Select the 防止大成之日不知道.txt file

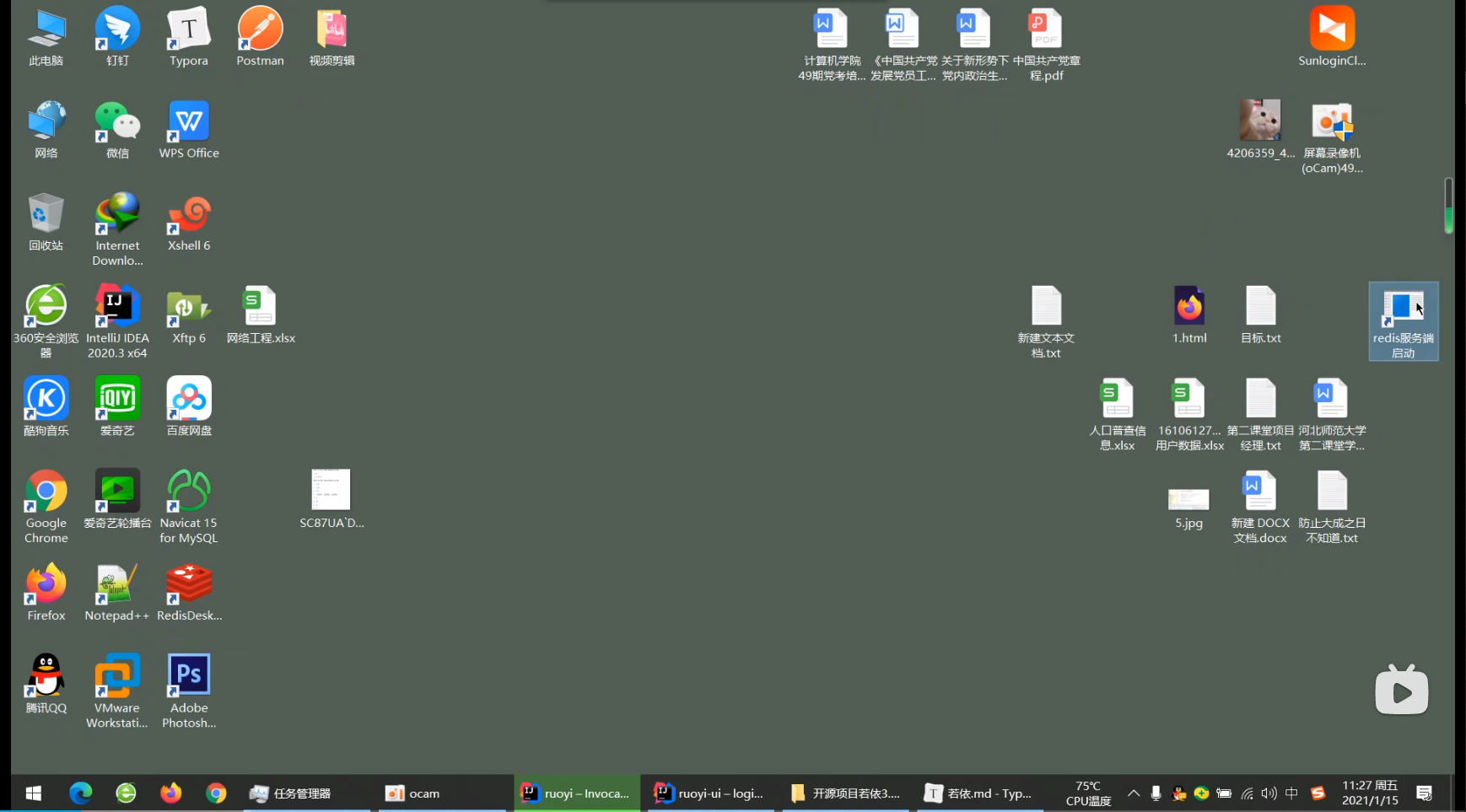pyautogui.click(x=1332, y=506)
